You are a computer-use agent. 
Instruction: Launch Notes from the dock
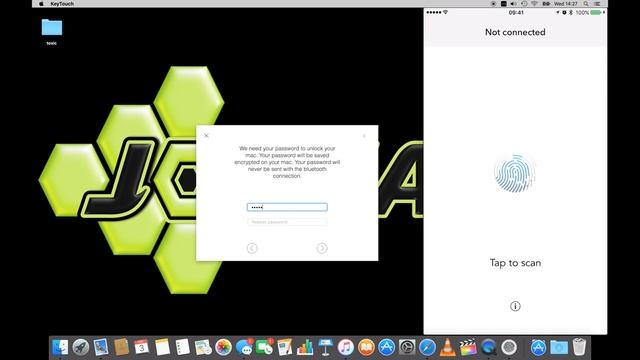[162, 347]
